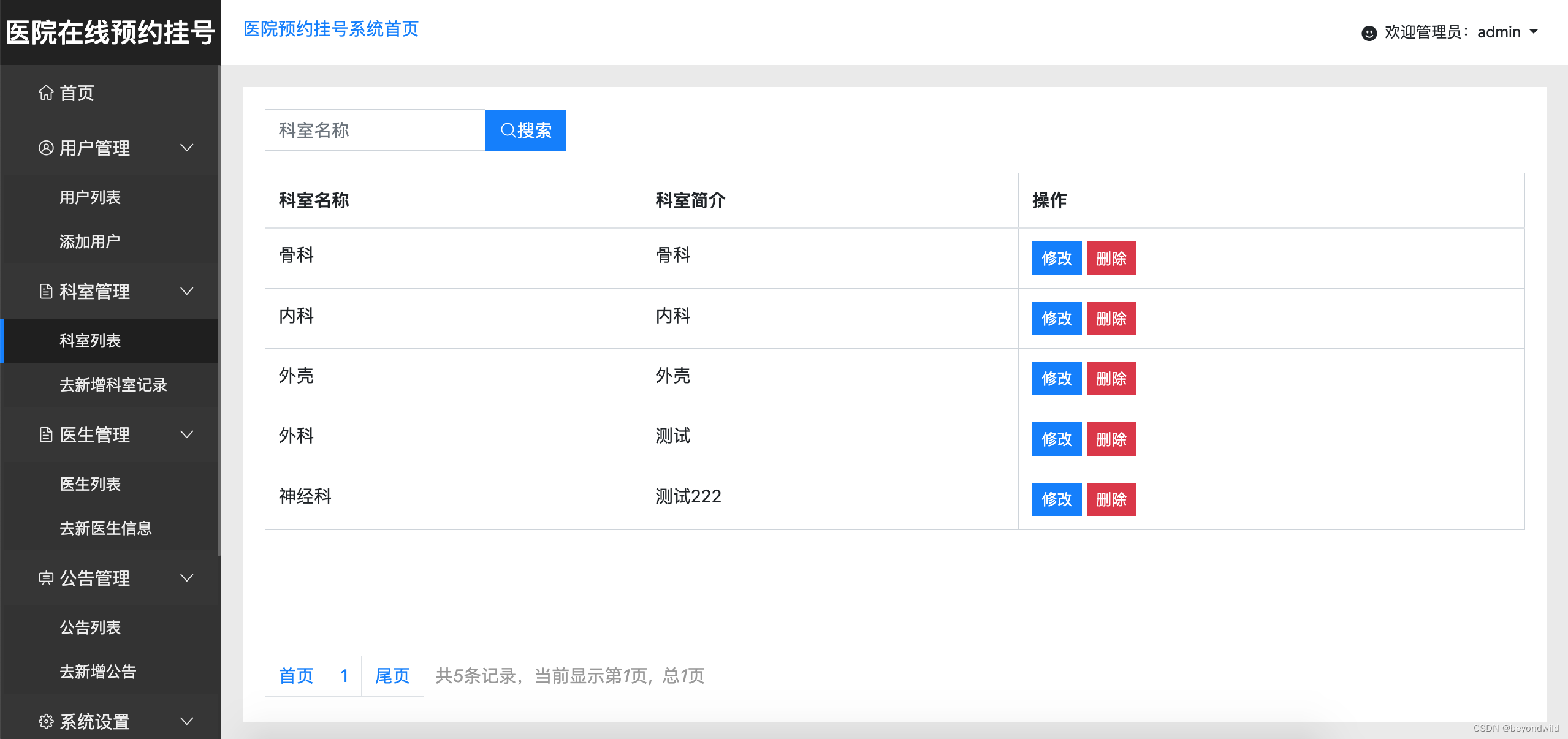Click the 科室名称 search input field
The height and width of the screenshot is (739, 1568).
click(x=374, y=130)
